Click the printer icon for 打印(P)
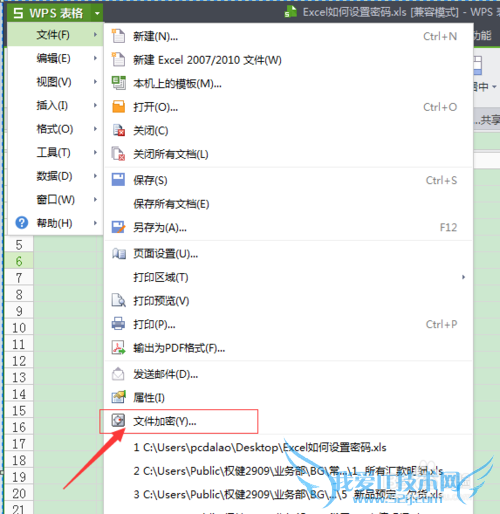 pyautogui.click(x=118, y=324)
